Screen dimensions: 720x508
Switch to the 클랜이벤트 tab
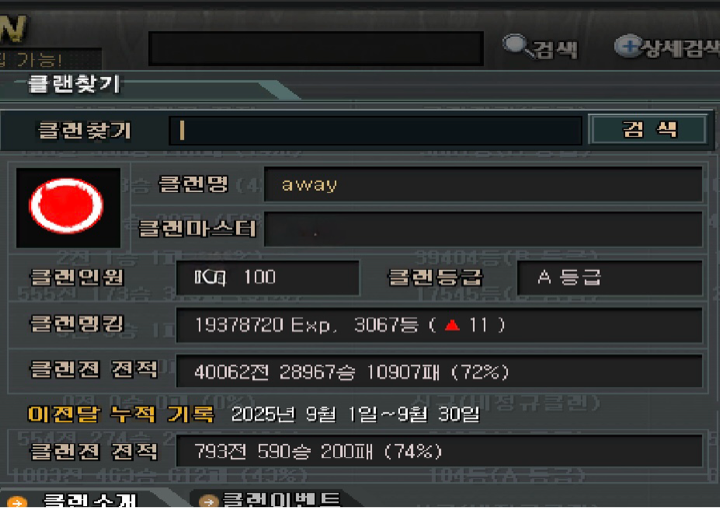pyautogui.click(x=273, y=499)
